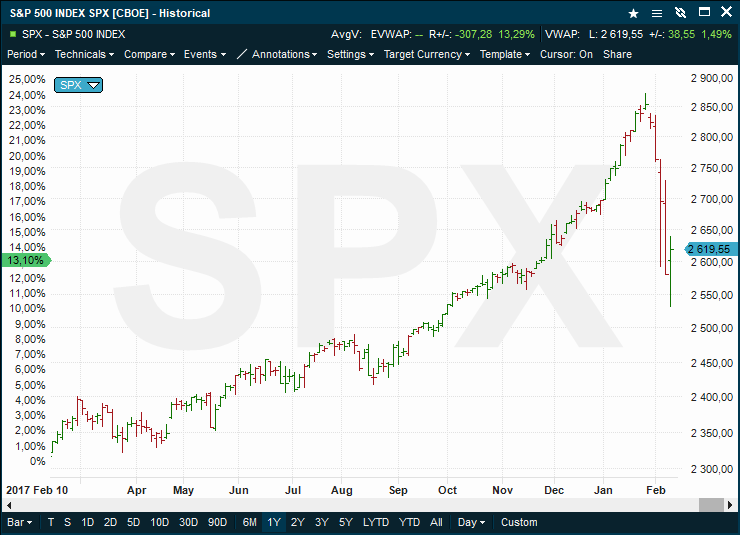Image resolution: width=740 pixels, height=535 pixels.
Task: Select the line annotation pencil icon
Action: pos(241,54)
